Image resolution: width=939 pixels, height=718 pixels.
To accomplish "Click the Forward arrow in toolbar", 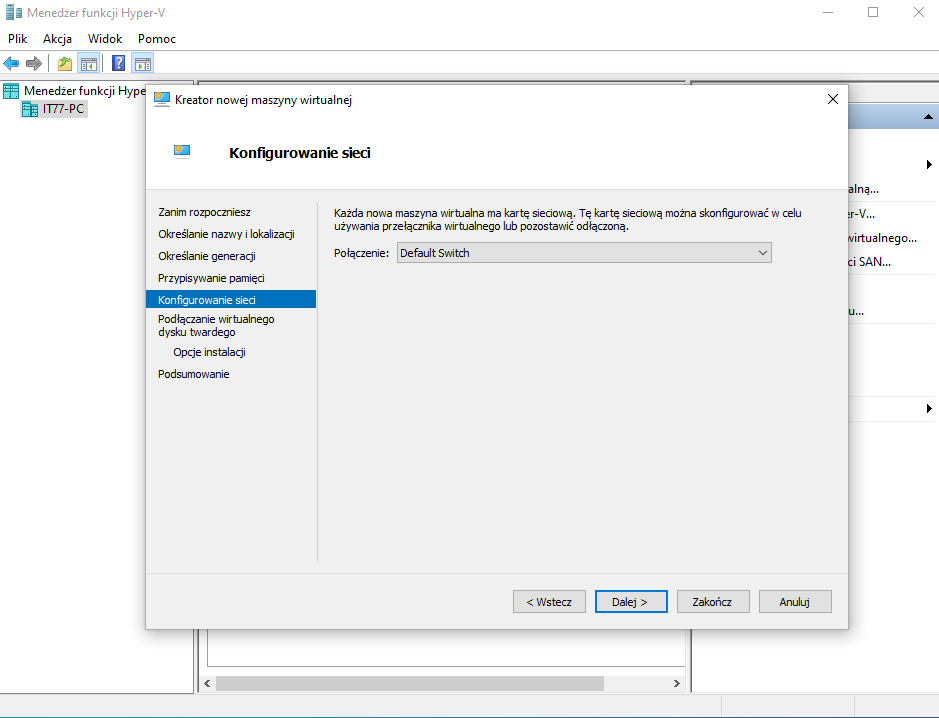I will 34,64.
